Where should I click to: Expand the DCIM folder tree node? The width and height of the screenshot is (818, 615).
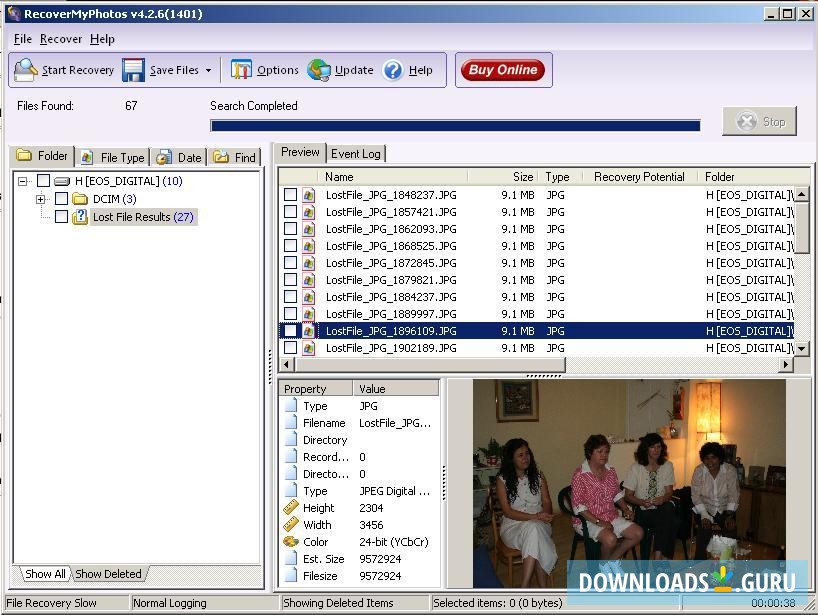coord(41,199)
